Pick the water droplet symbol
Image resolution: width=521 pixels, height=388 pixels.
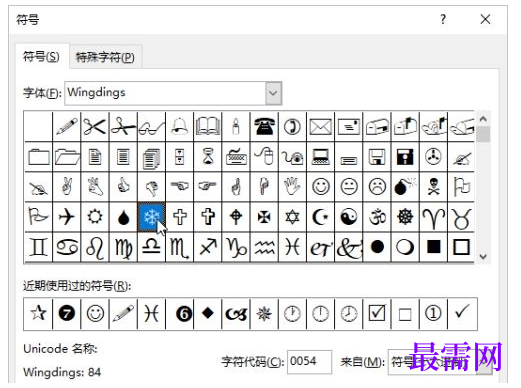tap(123, 217)
